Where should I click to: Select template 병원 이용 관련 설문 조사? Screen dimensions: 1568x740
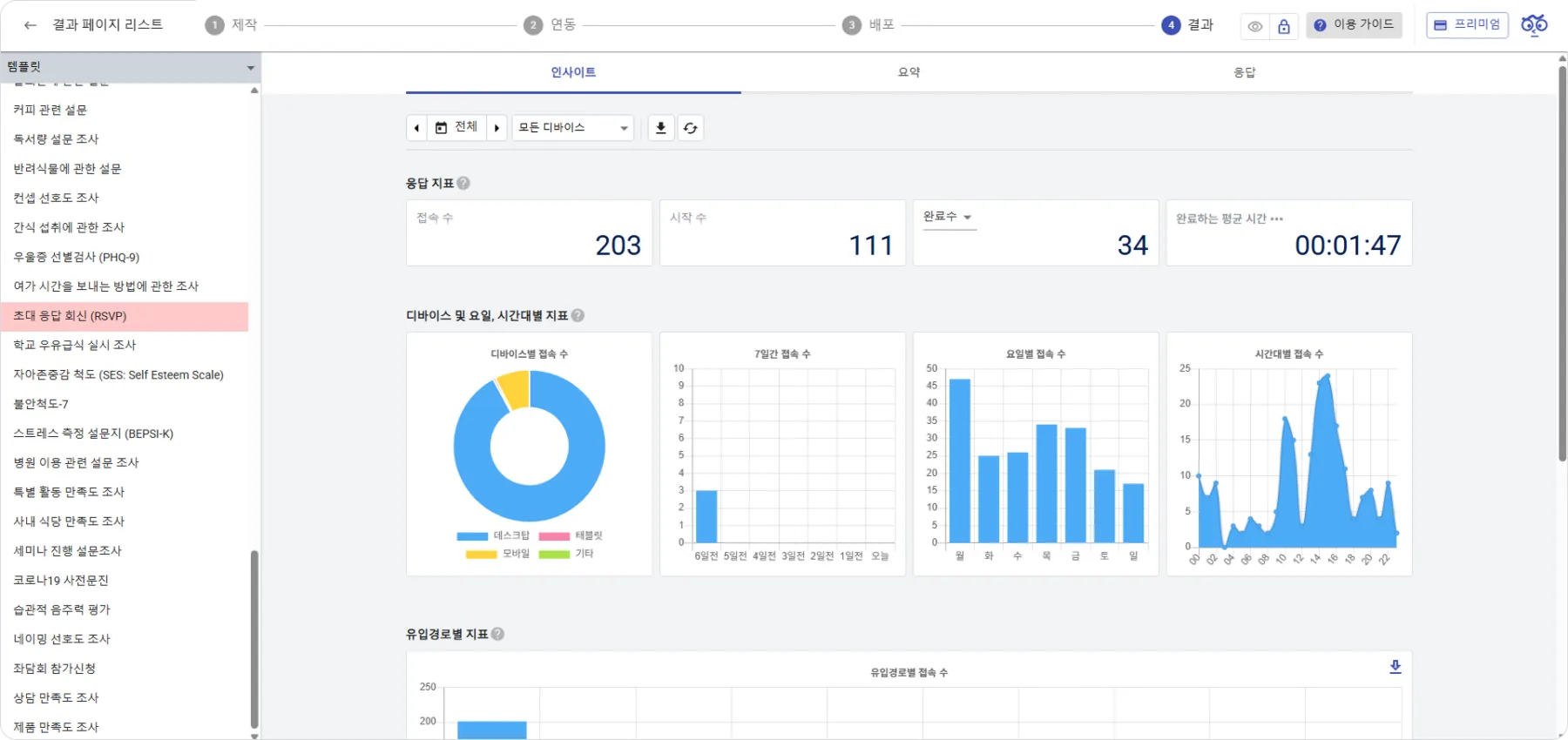(125, 462)
